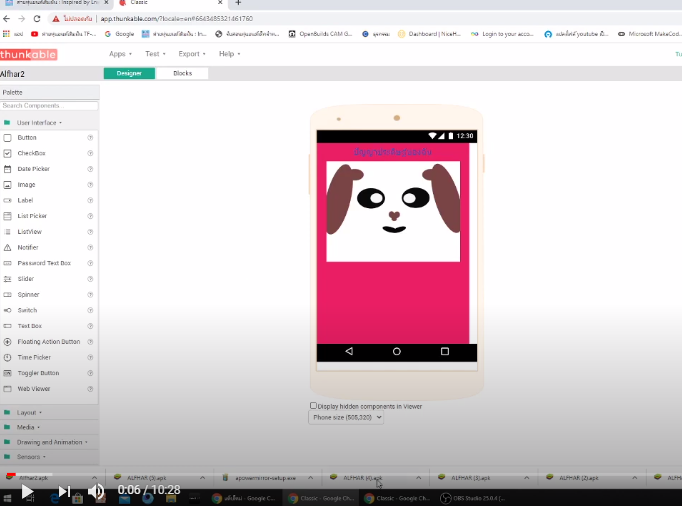Click the thunkable logo

(x=29, y=54)
